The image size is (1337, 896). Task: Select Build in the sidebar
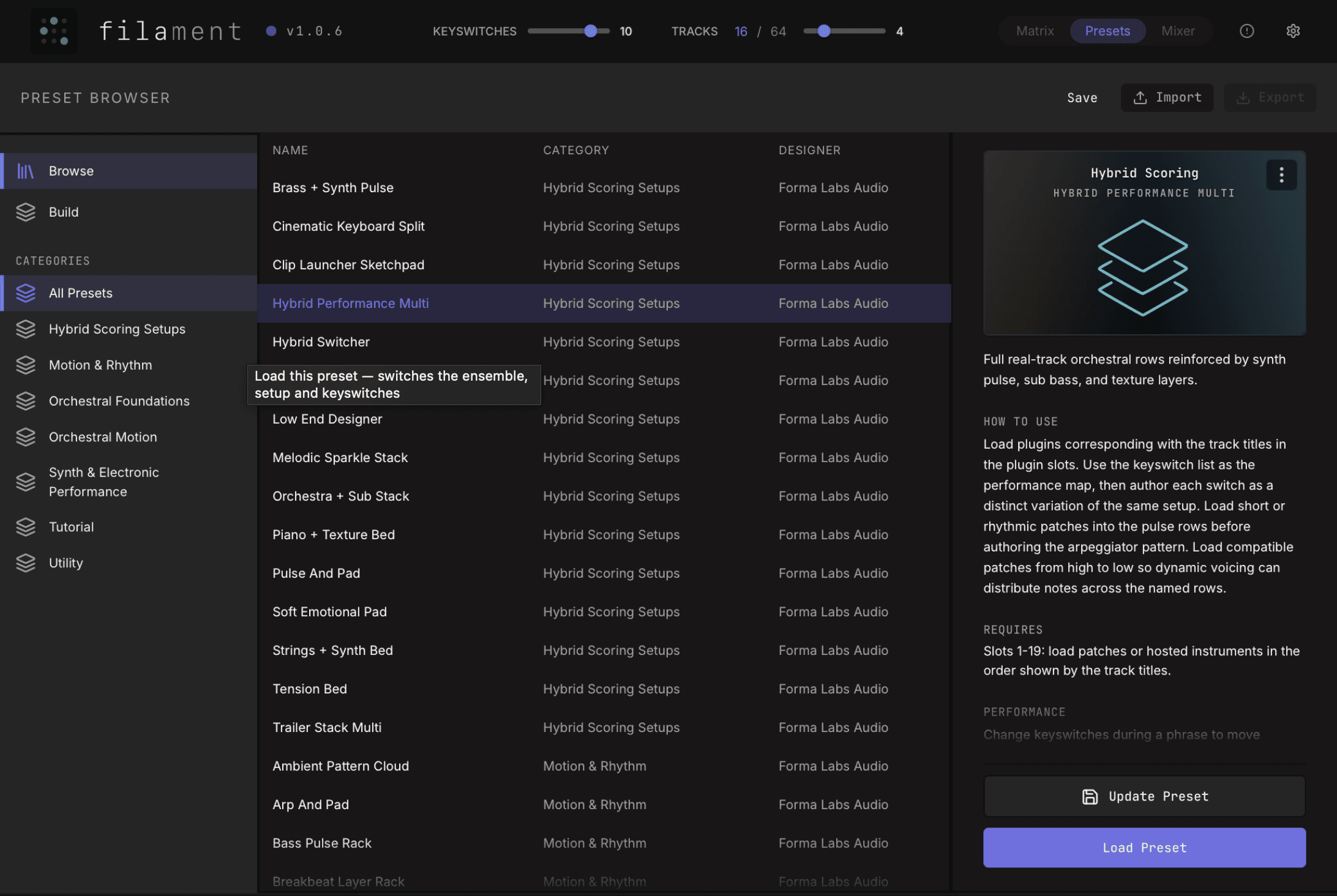[129, 212]
